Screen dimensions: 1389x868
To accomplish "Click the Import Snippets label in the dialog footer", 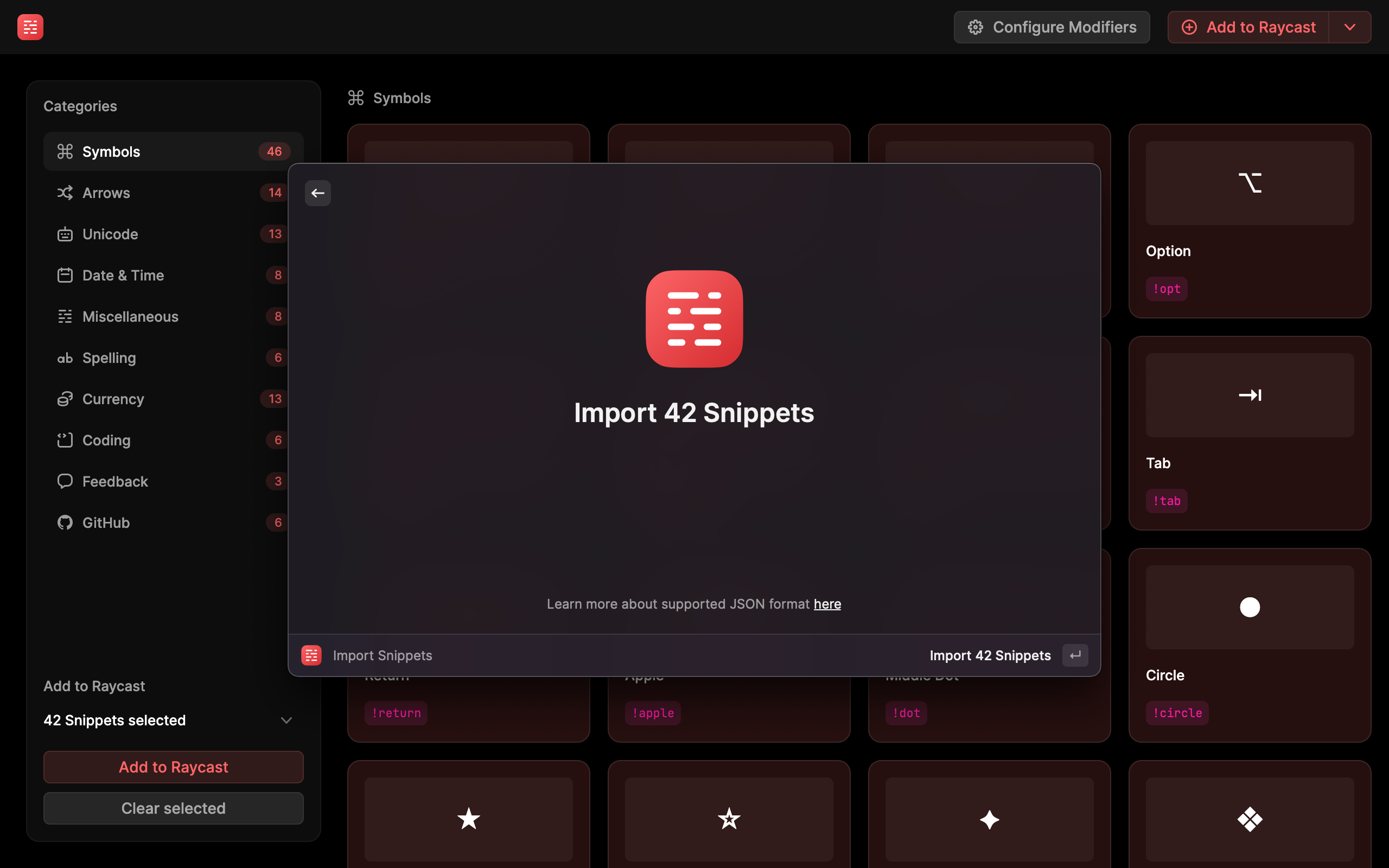I will coord(383,655).
